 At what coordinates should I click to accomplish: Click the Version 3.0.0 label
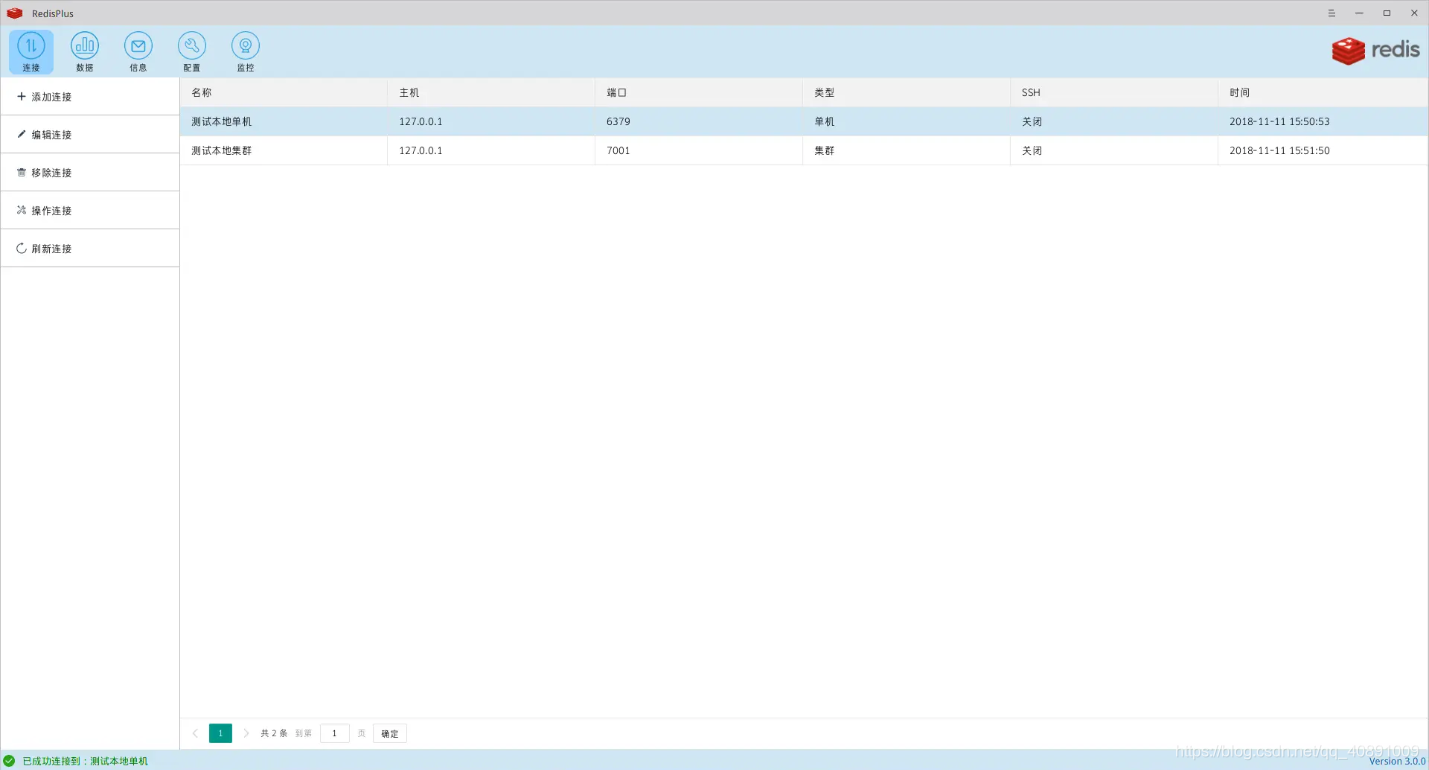(1397, 762)
